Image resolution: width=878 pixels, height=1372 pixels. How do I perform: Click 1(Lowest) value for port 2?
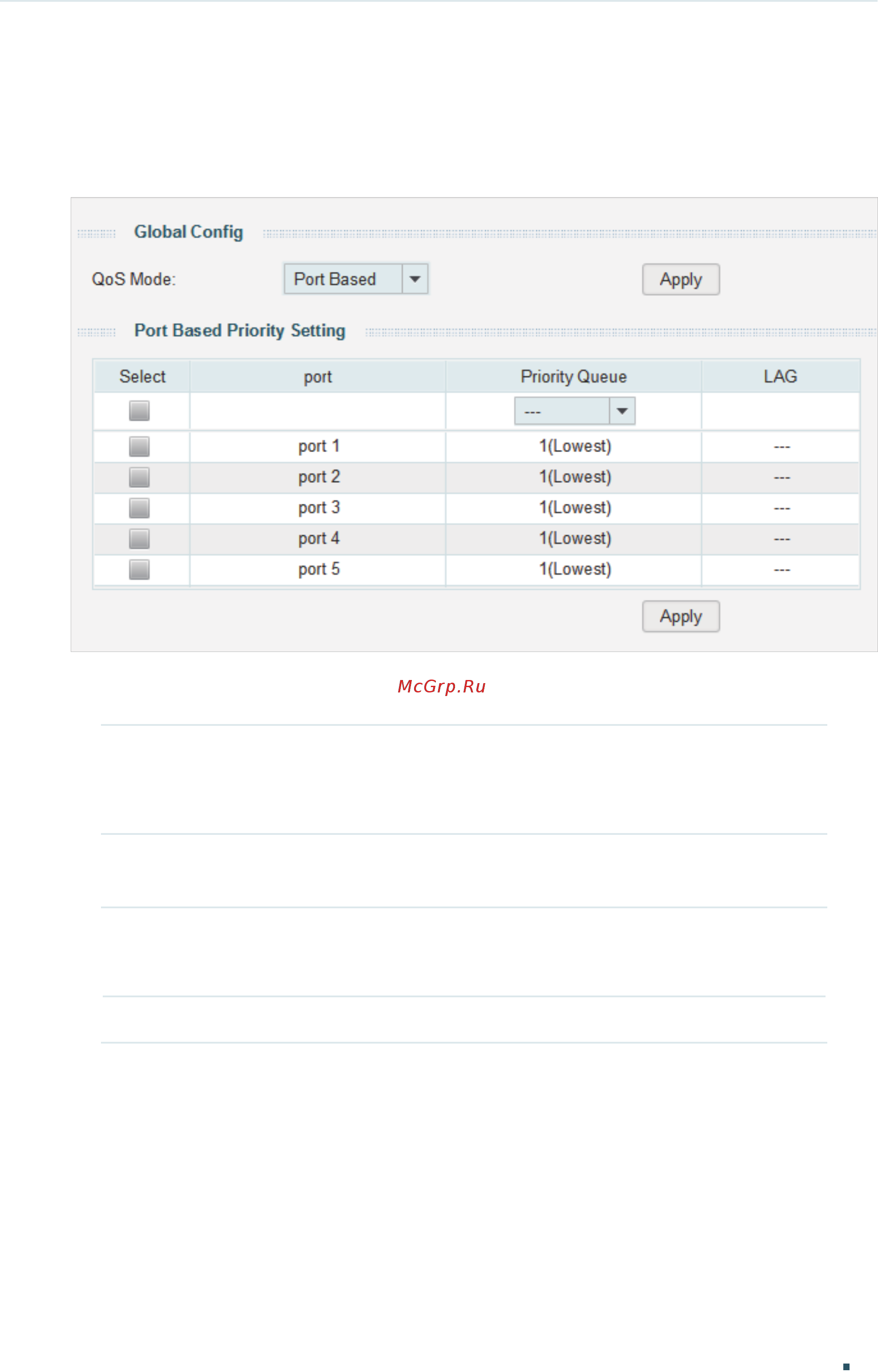(575, 477)
